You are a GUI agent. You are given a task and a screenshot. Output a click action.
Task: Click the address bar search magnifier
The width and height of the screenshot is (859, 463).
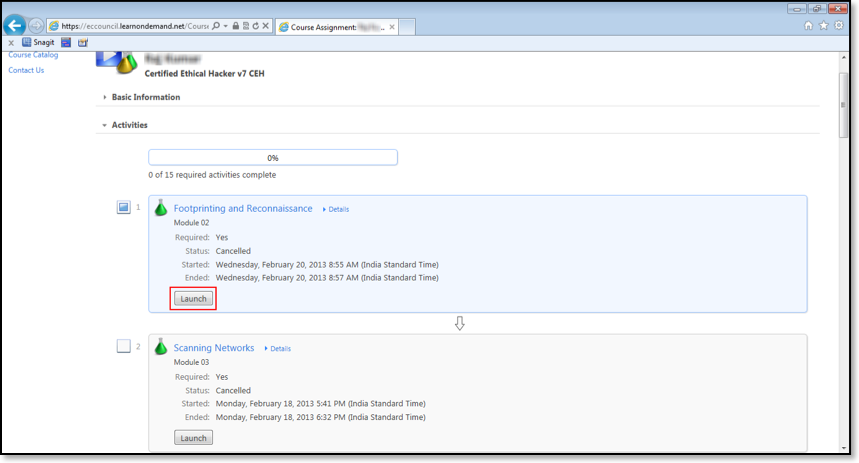pyautogui.click(x=216, y=26)
